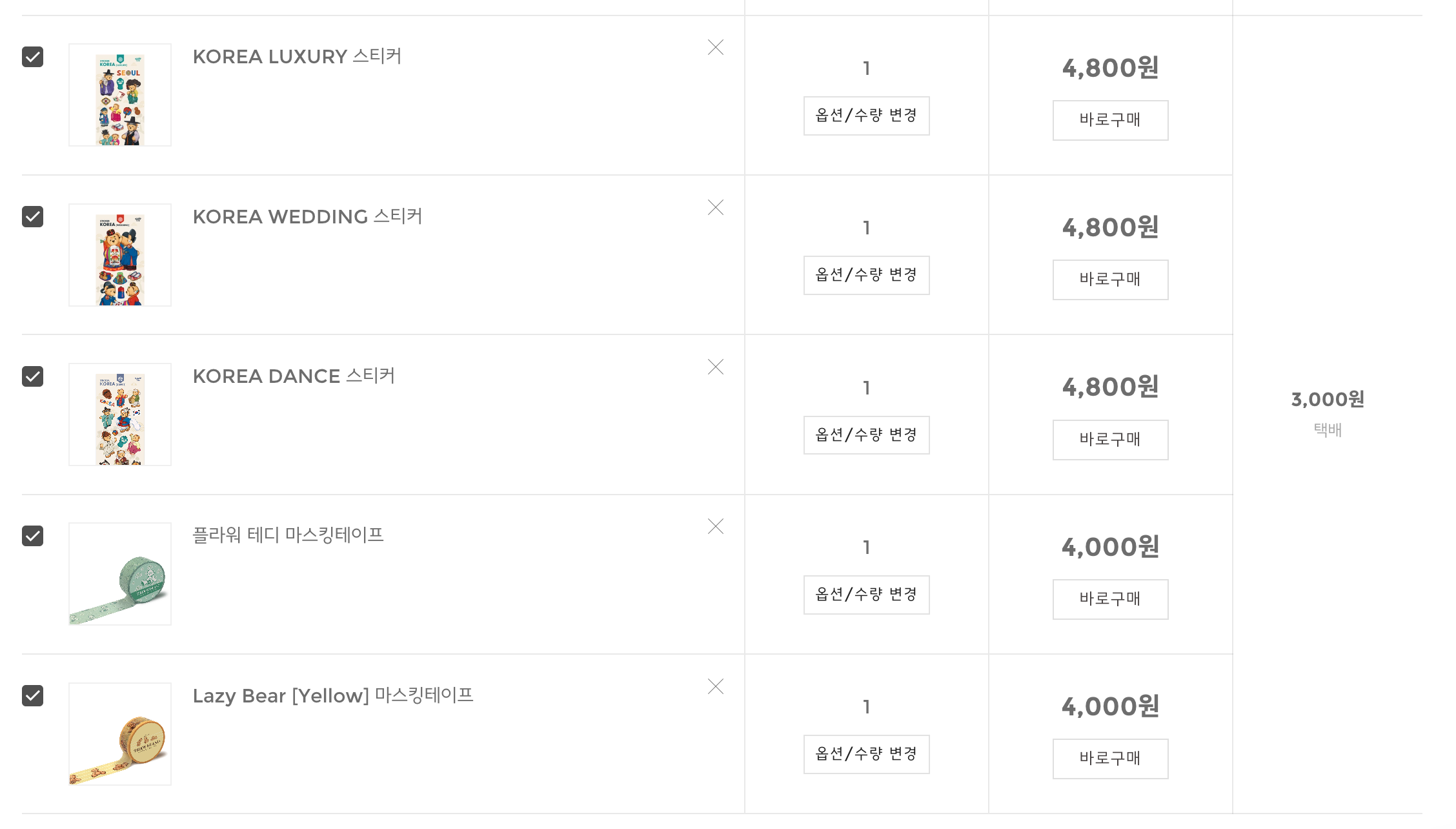The height and width of the screenshot is (829, 1456).
Task: Deselect the Lazy Bear Yellow checkbox
Action: point(32,695)
